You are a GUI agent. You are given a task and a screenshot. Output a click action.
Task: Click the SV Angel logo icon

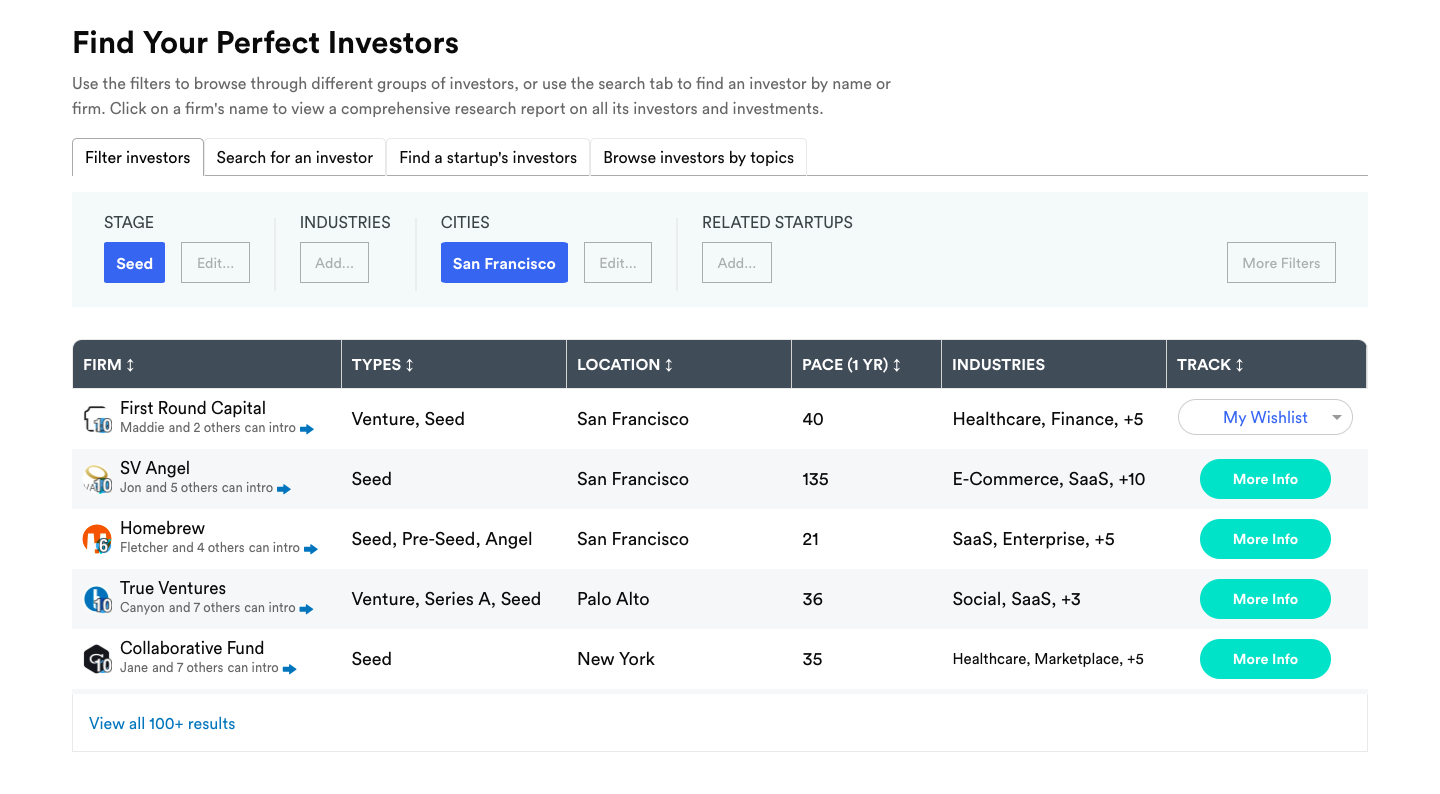(x=96, y=479)
